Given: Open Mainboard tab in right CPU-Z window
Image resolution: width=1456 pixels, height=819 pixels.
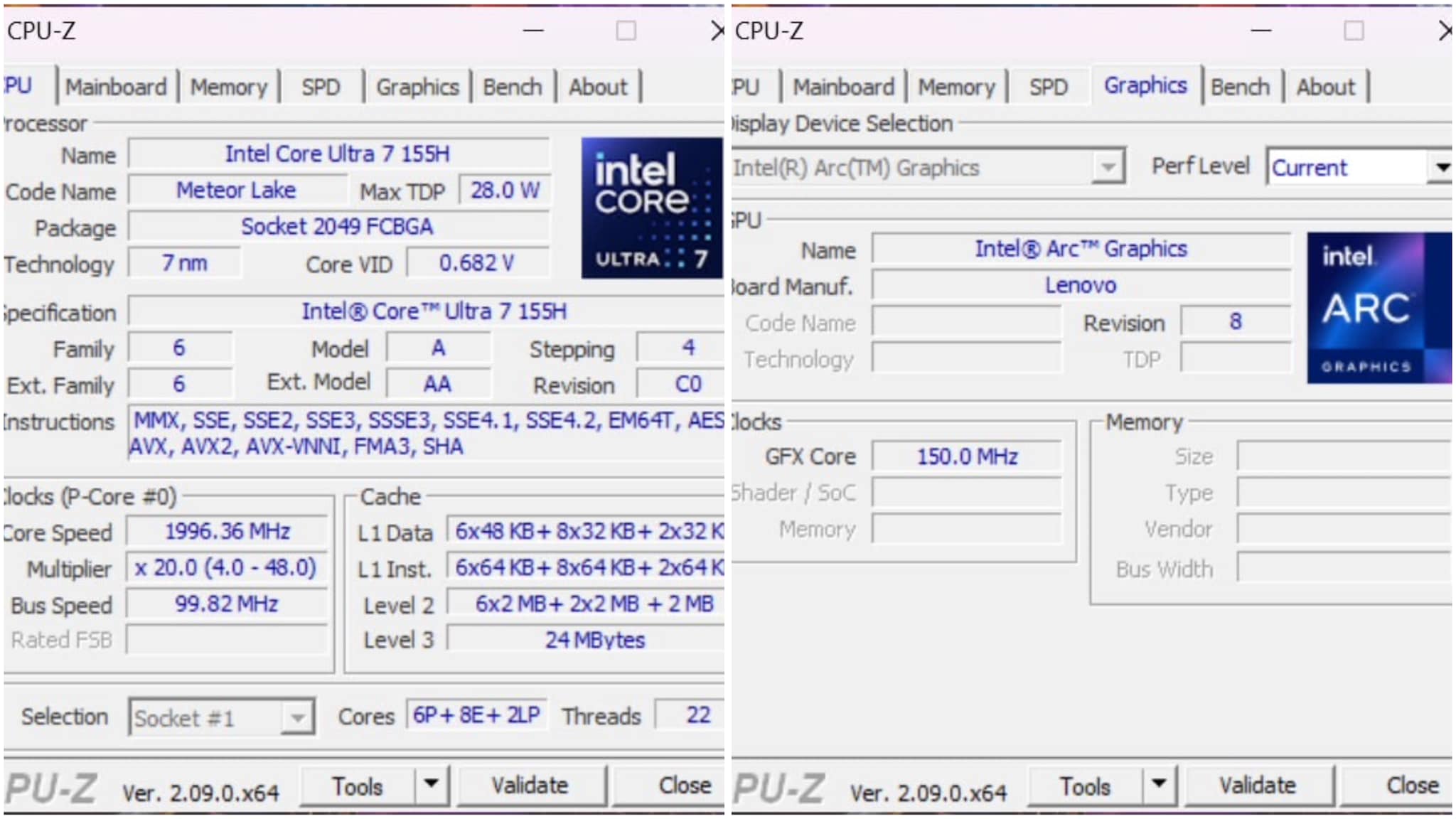Looking at the screenshot, I should pyautogui.click(x=844, y=87).
